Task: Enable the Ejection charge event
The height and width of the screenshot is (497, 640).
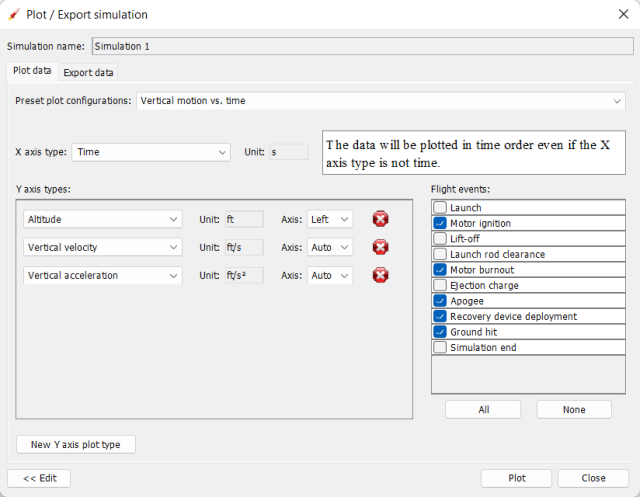Action: tap(440, 285)
